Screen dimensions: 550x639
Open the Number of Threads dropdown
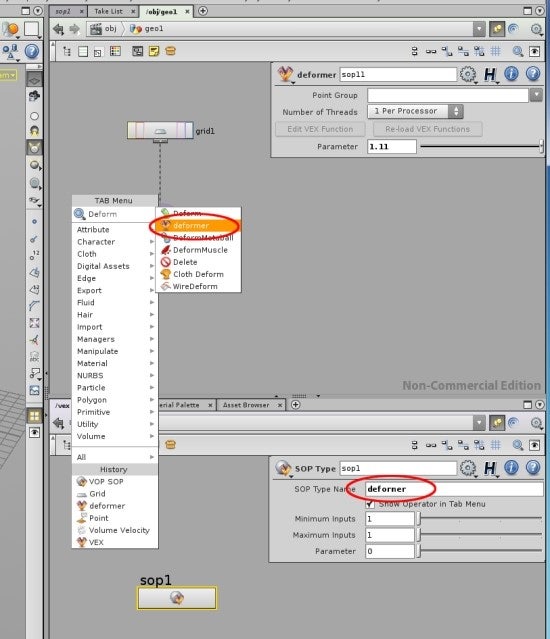(x=415, y=111)
